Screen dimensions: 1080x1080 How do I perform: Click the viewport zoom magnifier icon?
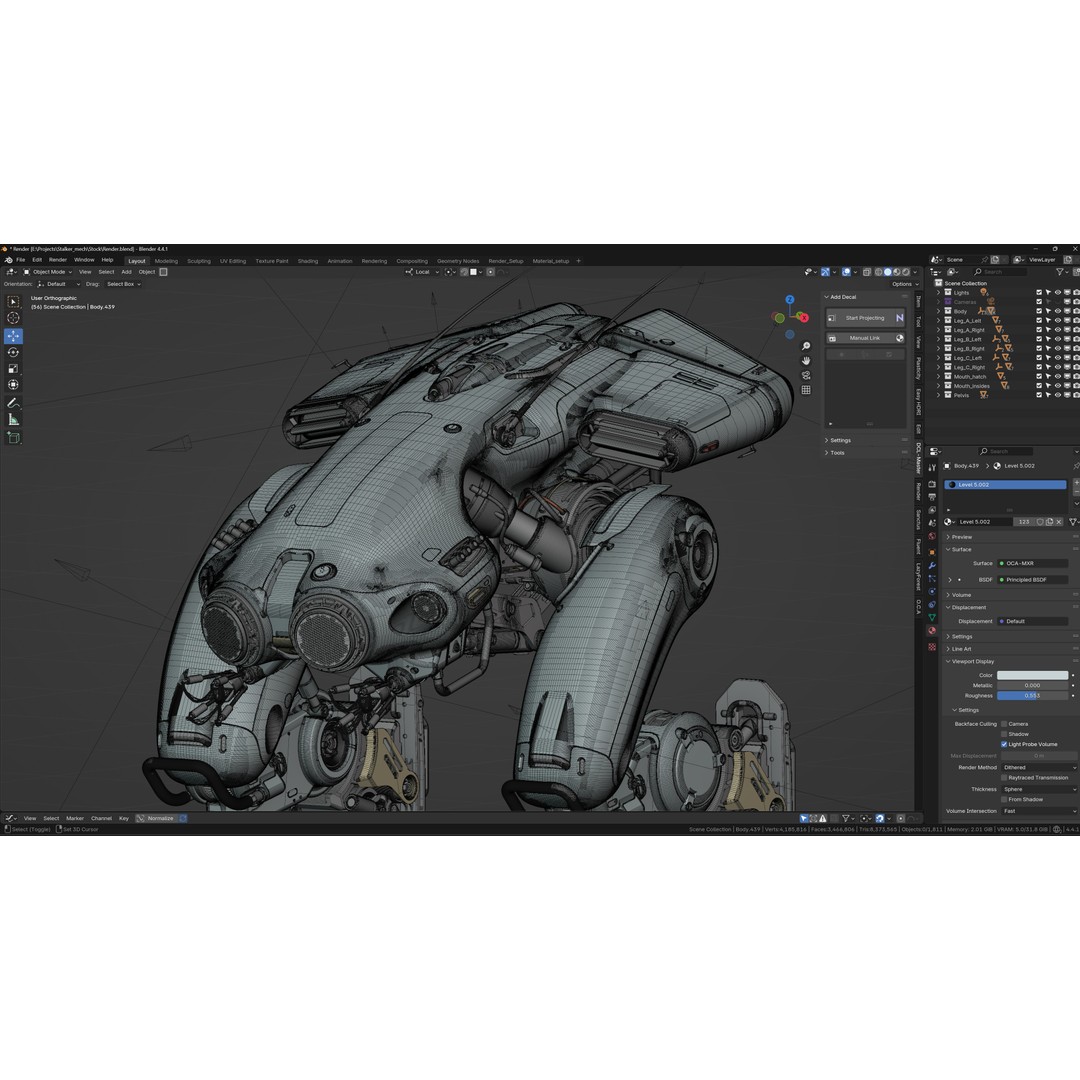806,346
